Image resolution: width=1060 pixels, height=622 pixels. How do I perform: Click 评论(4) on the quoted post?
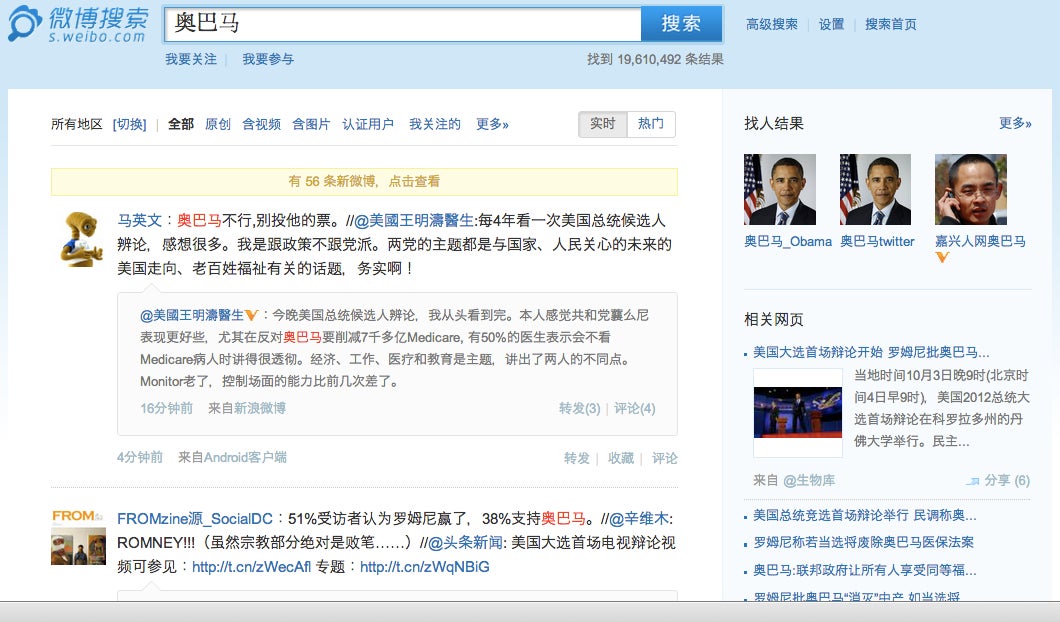634,408
